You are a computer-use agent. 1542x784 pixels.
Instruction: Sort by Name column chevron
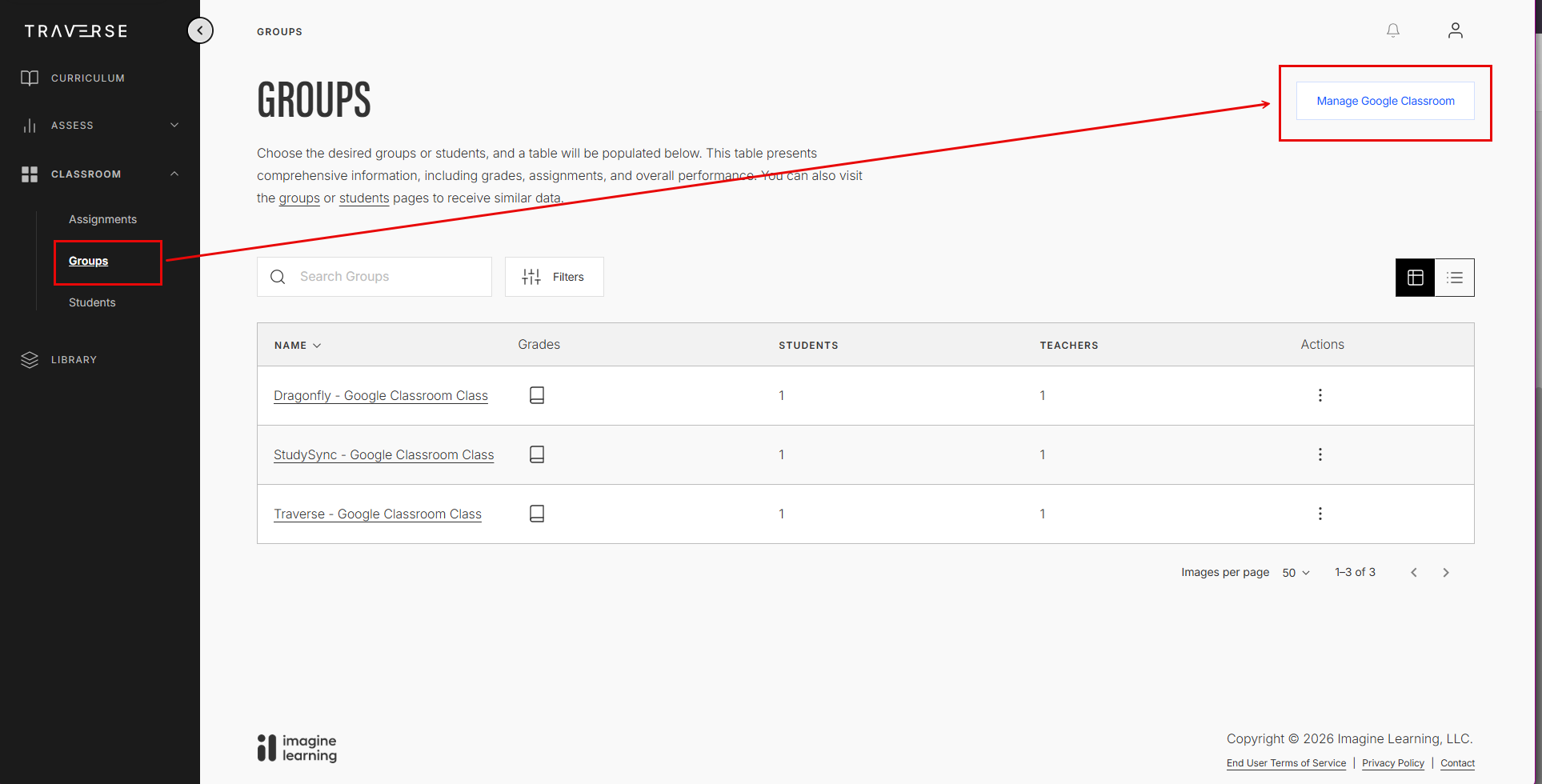(317, 346)
